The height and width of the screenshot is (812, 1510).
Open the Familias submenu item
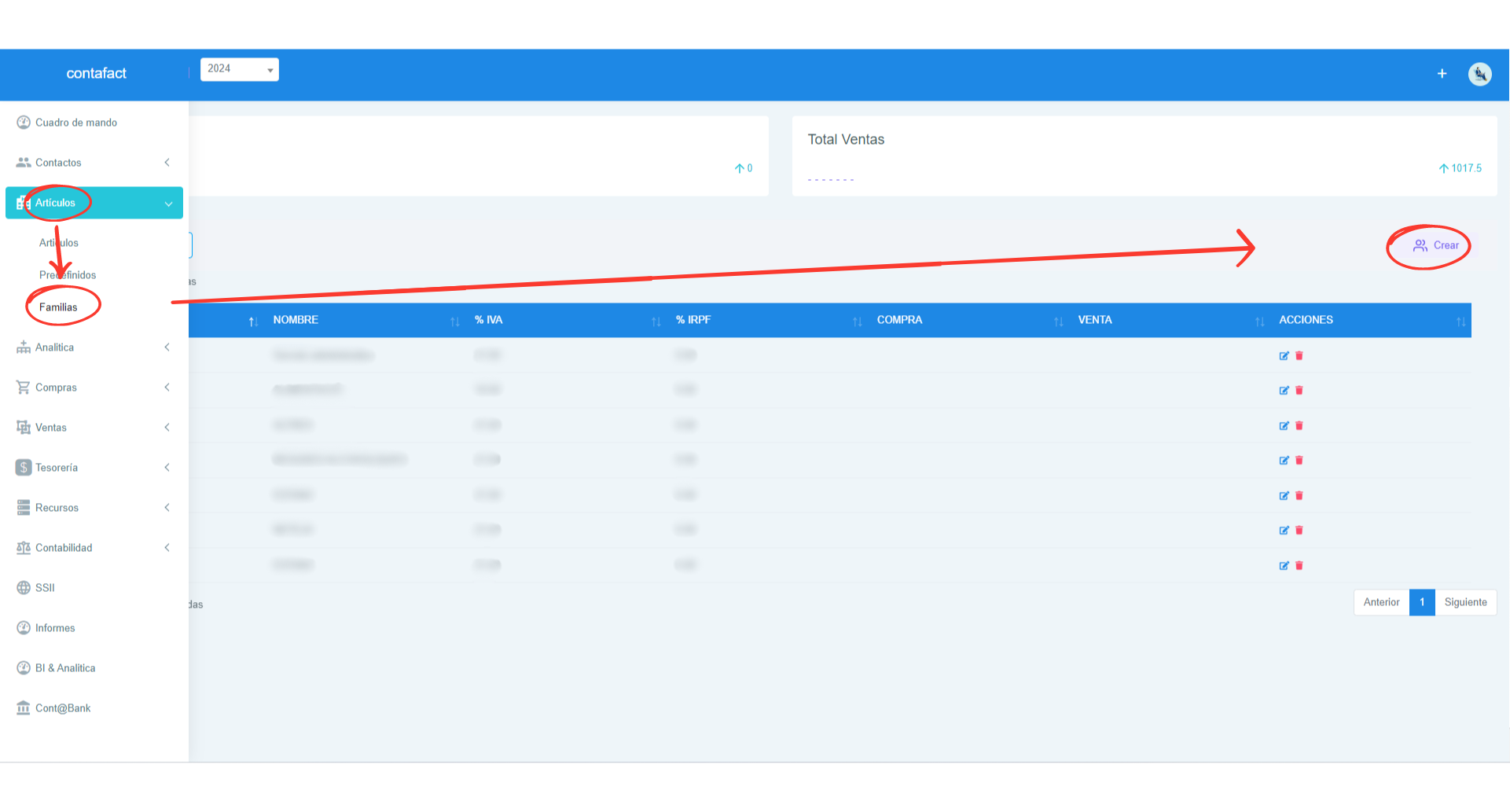coord(58,307)
